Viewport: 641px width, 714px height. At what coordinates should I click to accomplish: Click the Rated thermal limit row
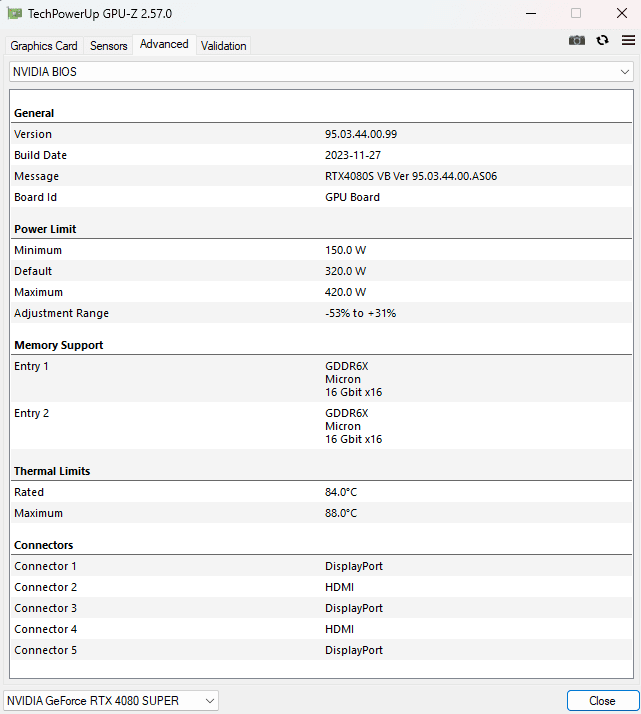(x=321, y=492)
